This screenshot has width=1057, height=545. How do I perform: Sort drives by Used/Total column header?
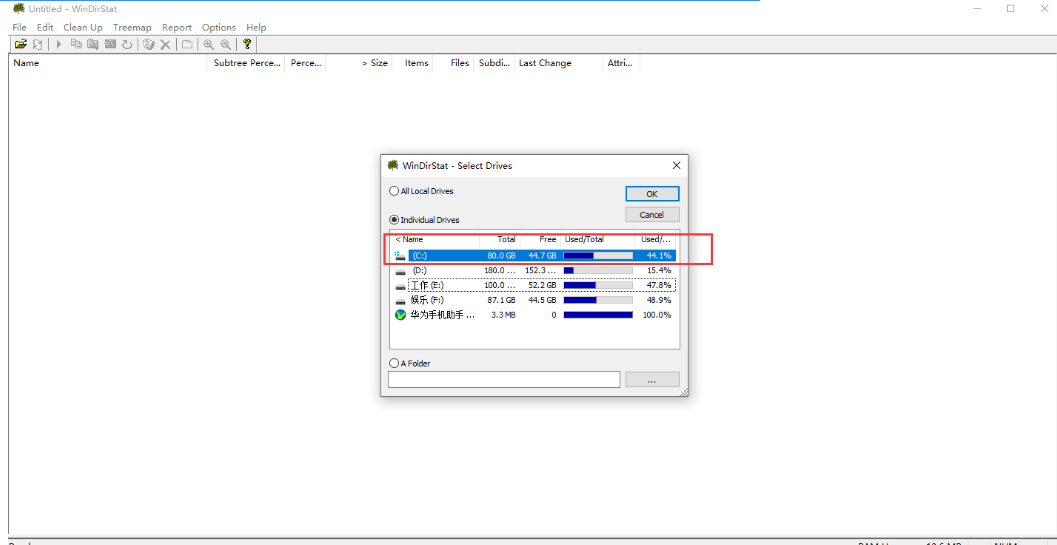click(x=597, y=239)
